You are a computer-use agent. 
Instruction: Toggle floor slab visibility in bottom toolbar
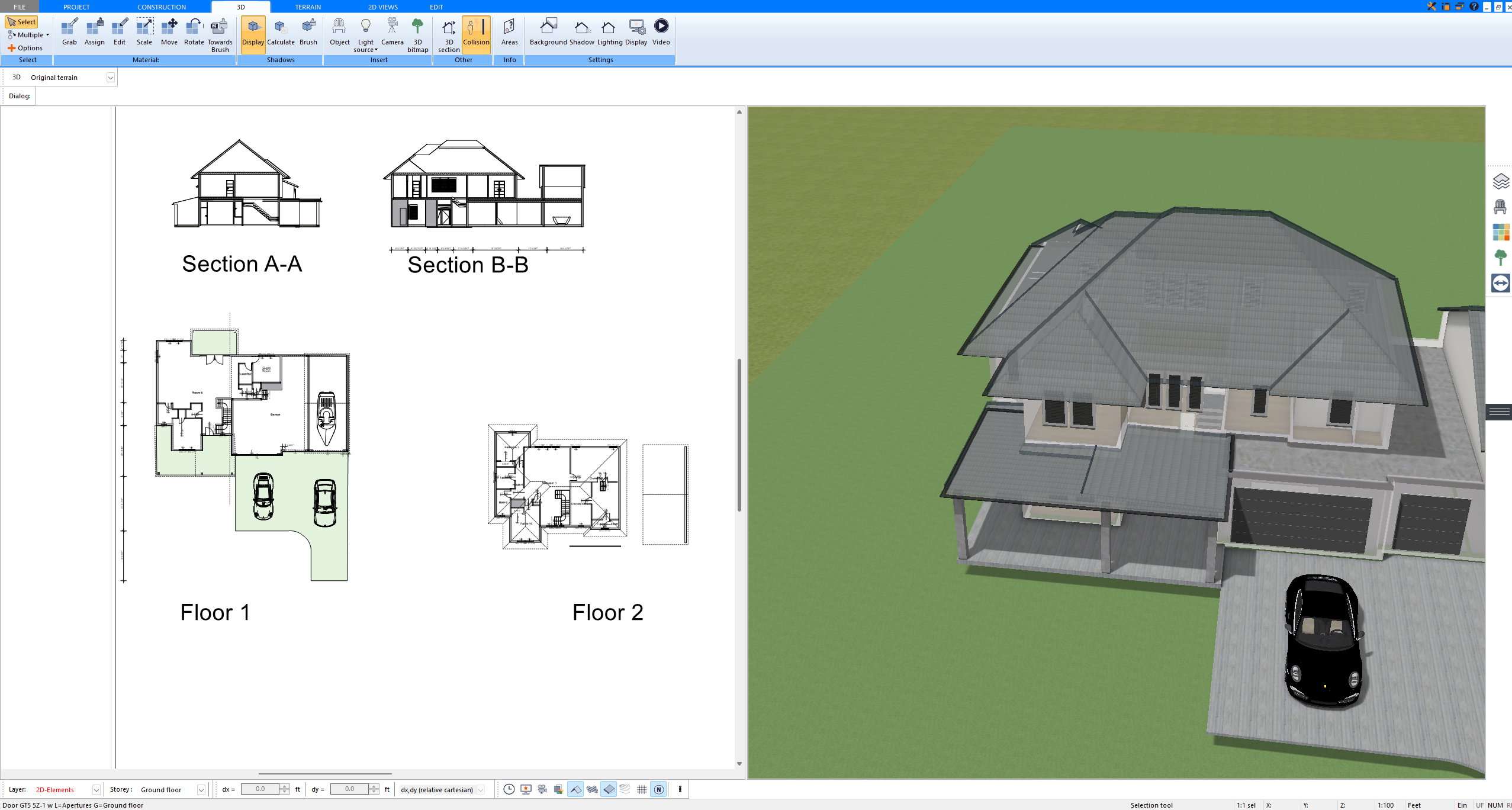pos(609,789)
